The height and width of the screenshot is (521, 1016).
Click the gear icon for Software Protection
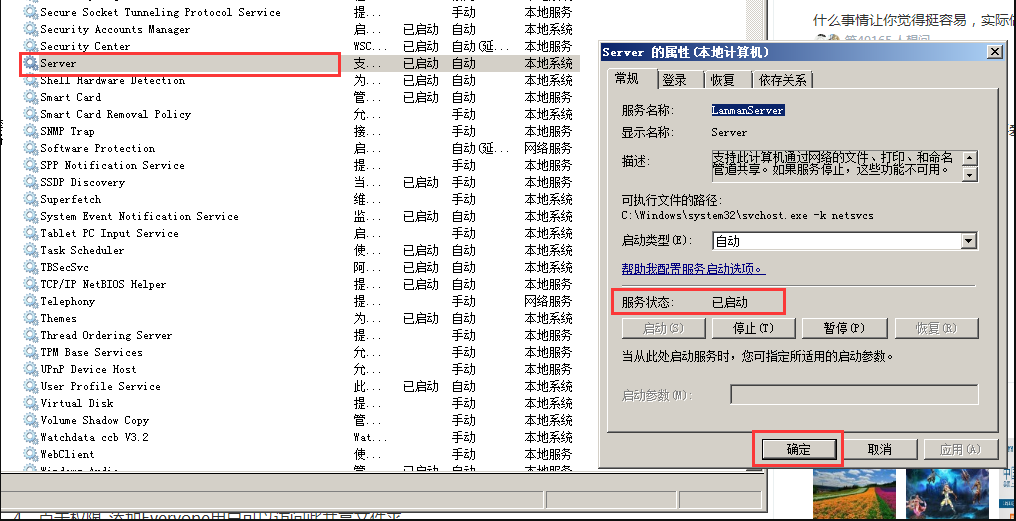(30, 148)
